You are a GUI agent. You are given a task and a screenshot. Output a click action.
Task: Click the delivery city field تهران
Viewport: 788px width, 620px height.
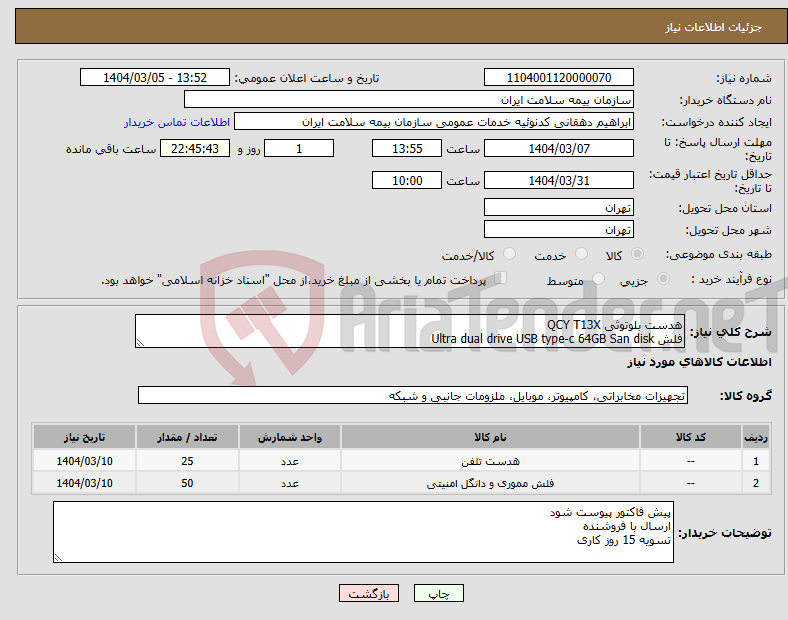(558, 230)
